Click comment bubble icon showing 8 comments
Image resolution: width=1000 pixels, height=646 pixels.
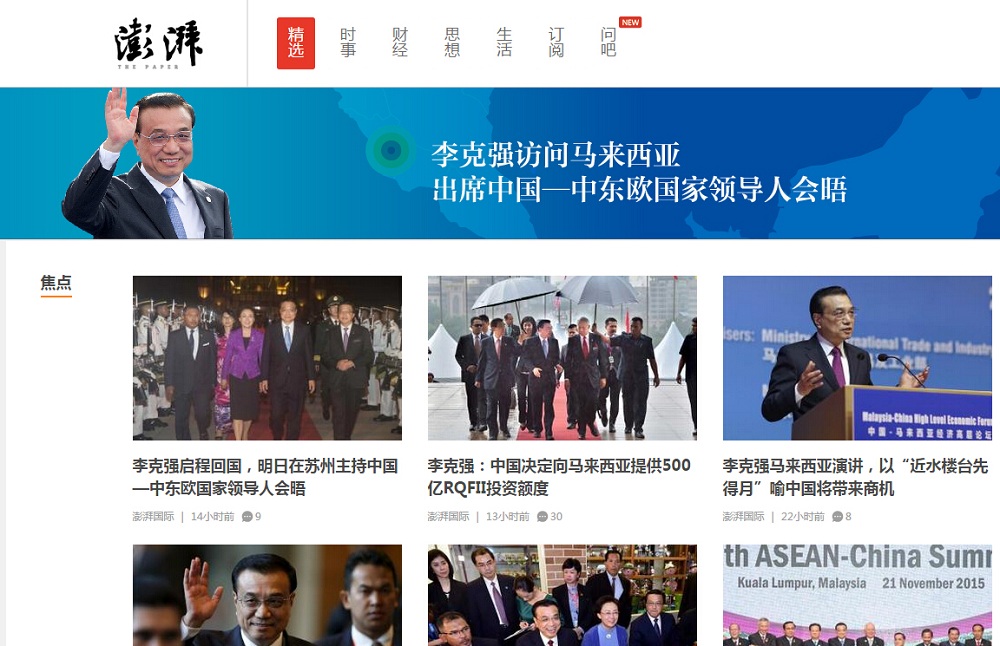click(x=837, y=517)
